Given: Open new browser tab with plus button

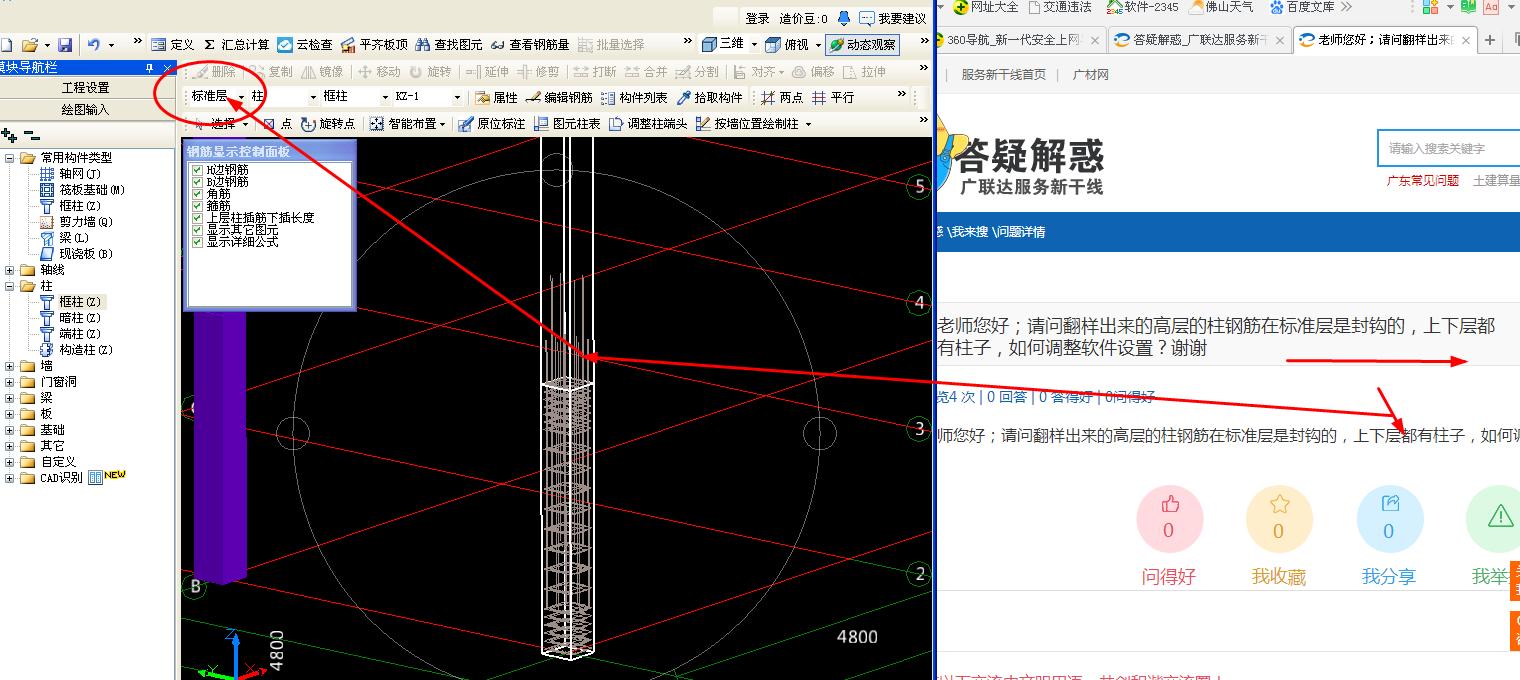Looking at the screenshot, I should pyautogui.click(x=1490, y=40).
